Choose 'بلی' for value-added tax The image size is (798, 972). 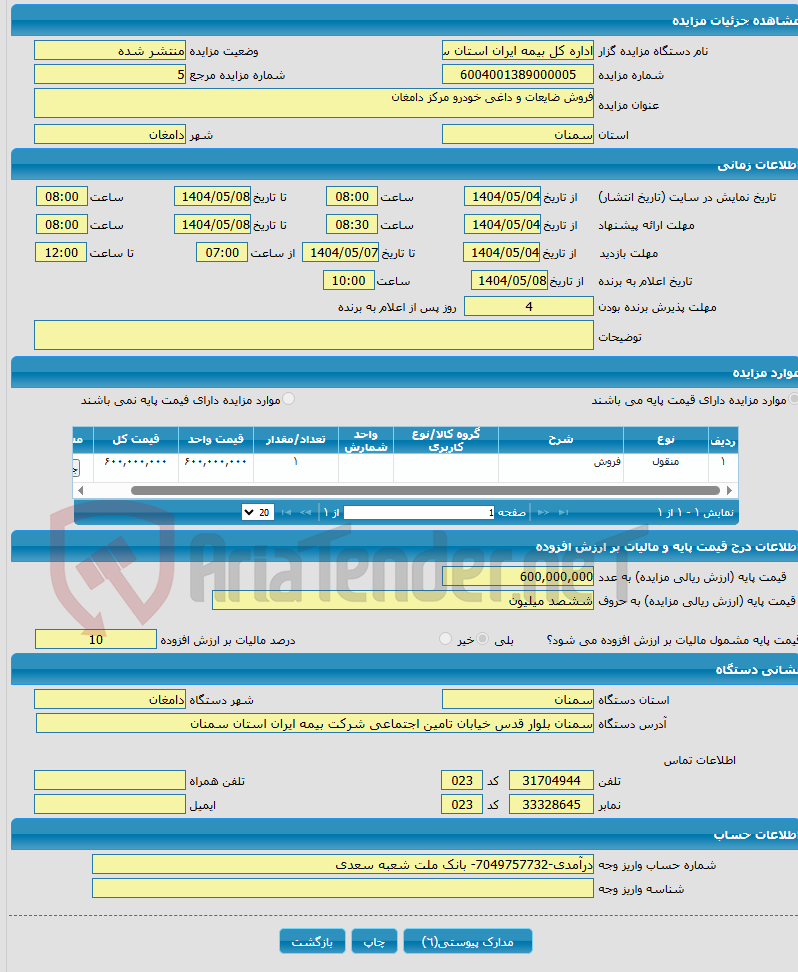(x=482, y=638)
